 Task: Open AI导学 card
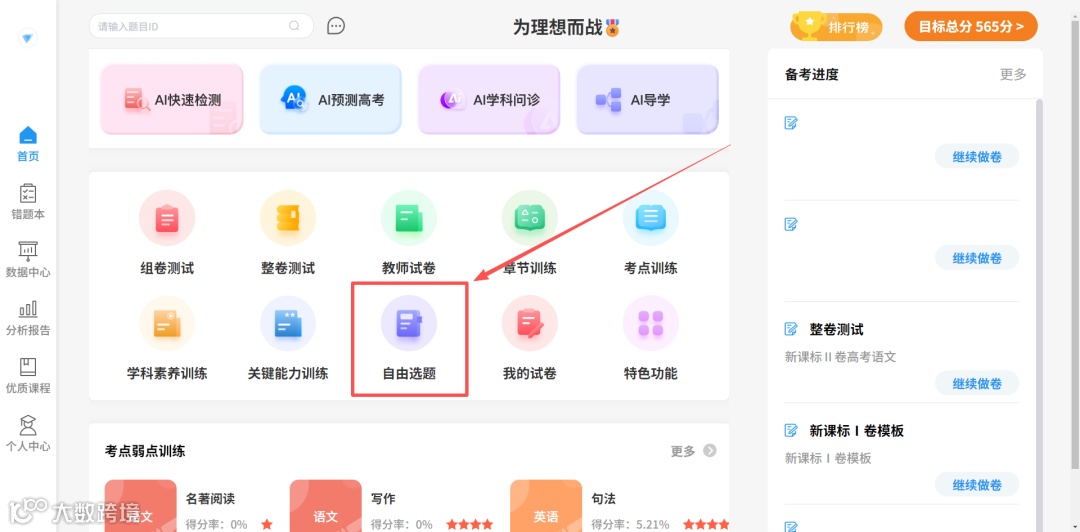click(647, 99)
